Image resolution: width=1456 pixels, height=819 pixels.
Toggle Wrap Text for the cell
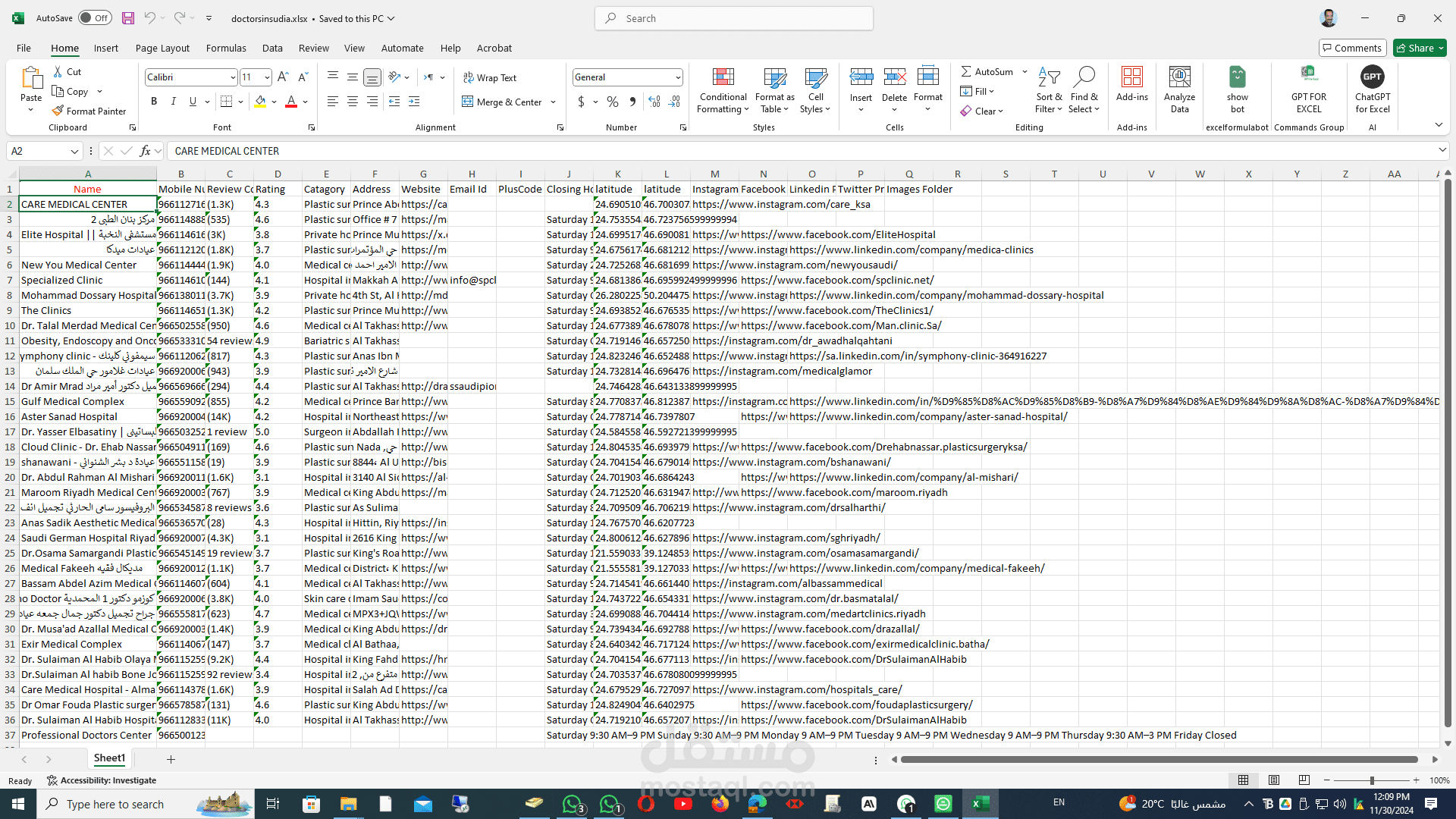pyautogui.click(x=489, y=77)
